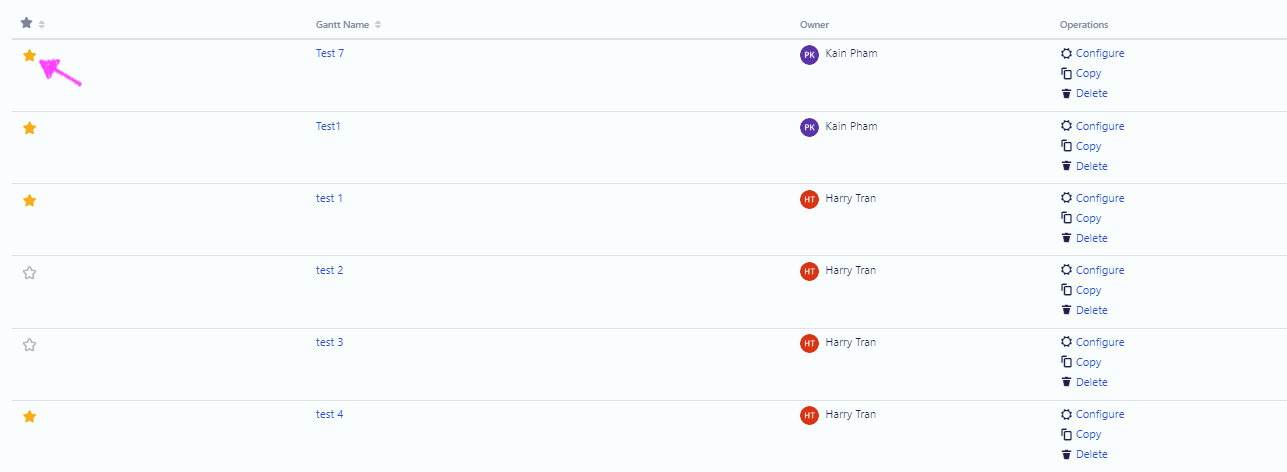
Task: Click the Configure link for Test1
Action: click(x=1100, y=126)
